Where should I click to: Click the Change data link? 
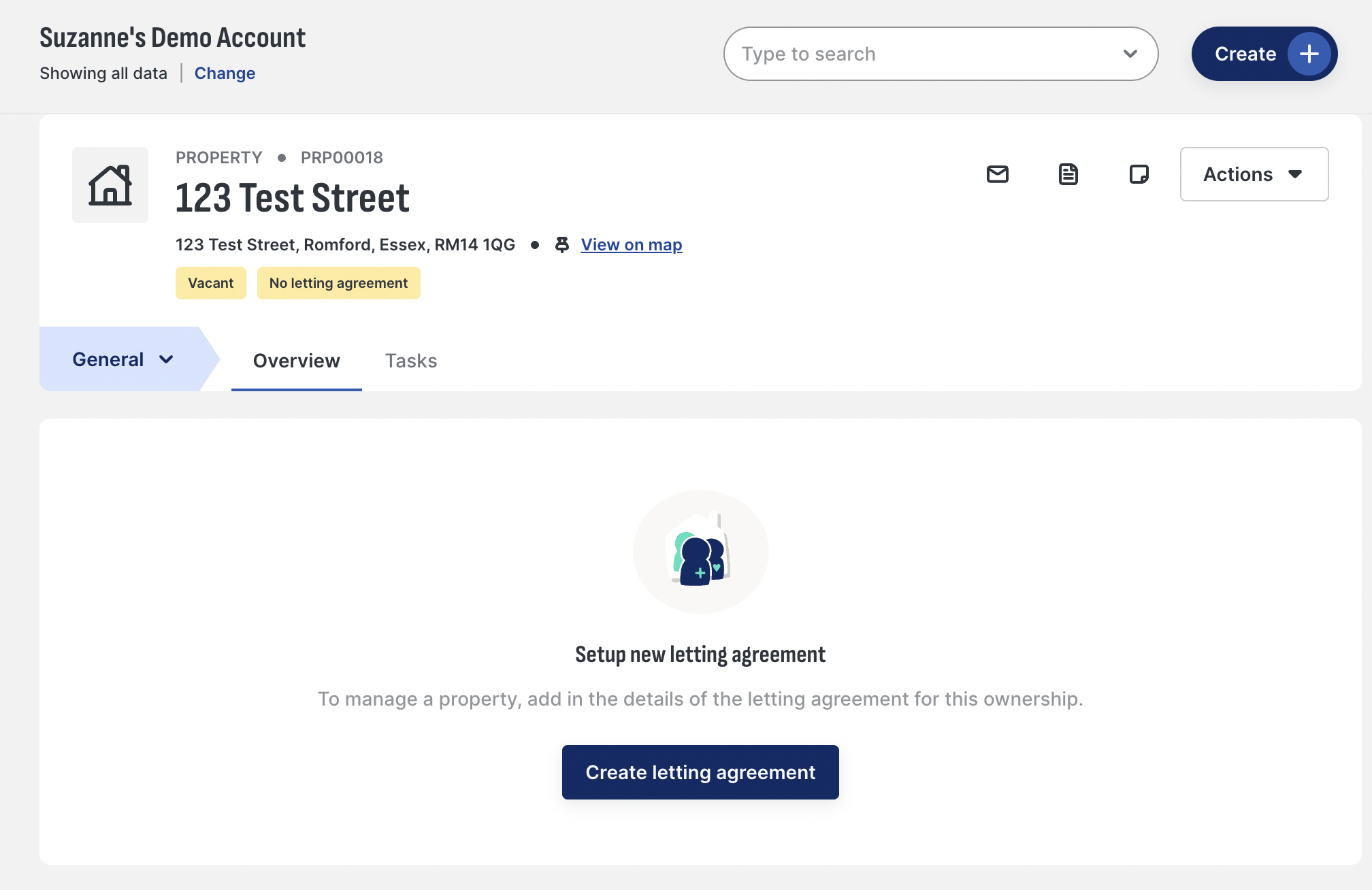pos(225,73)
